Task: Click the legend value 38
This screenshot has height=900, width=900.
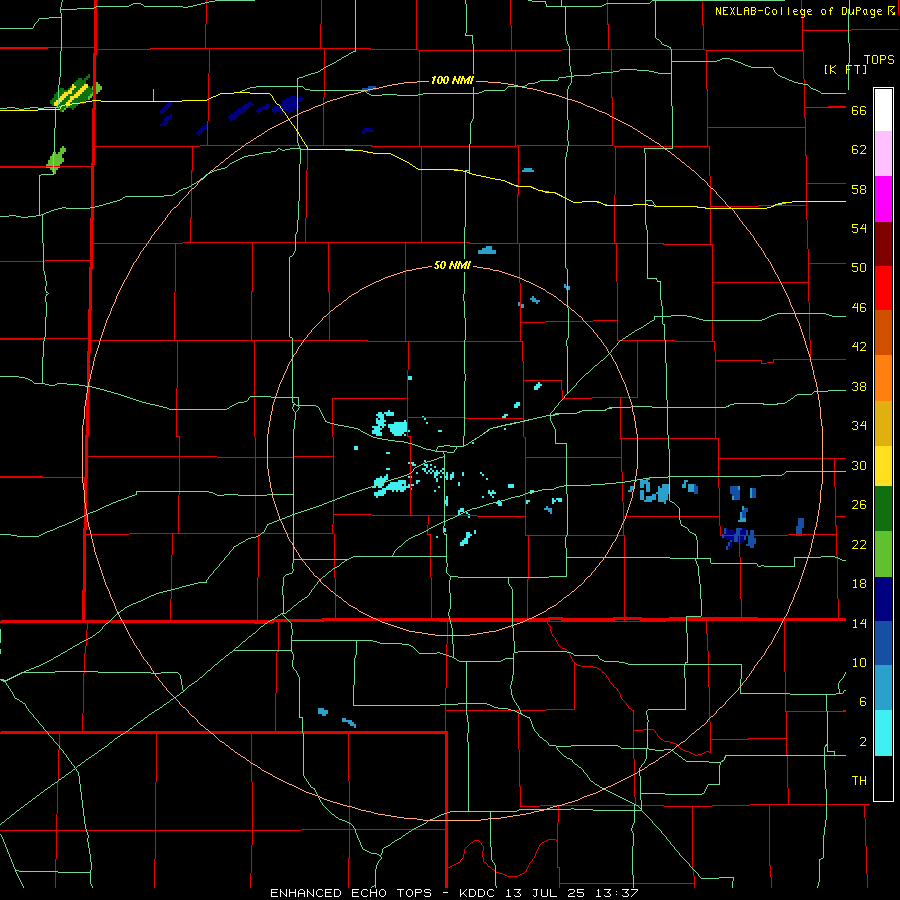Action: pyautogui.click(x=859, y=387)
